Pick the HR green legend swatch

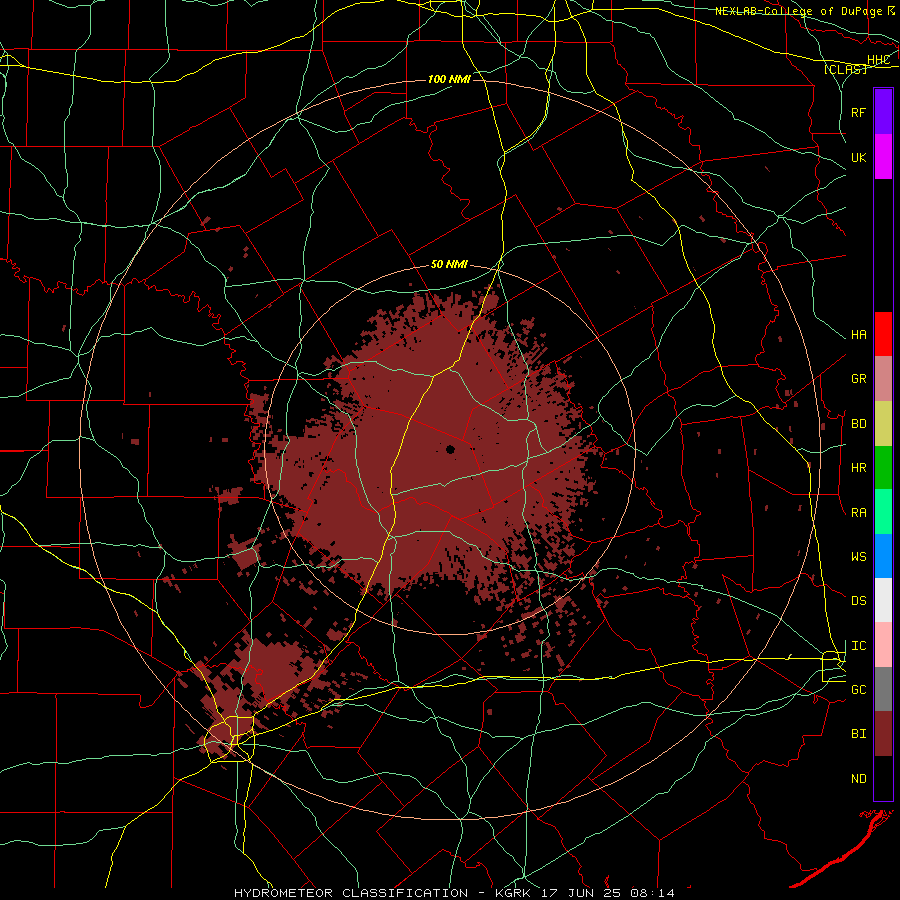pos(883,467)
